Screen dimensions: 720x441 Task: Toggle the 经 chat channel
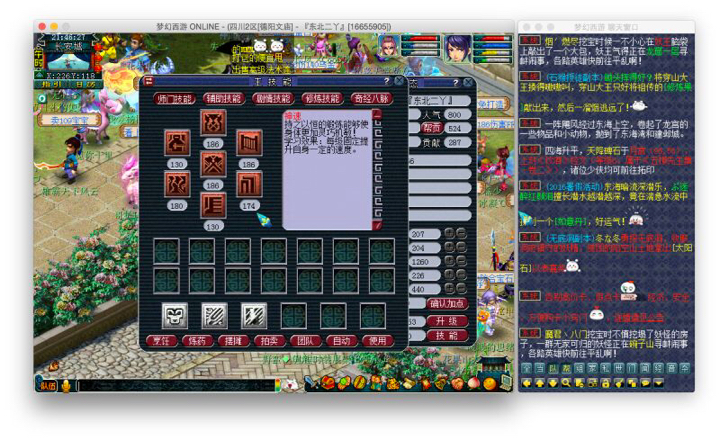[658, 368]
